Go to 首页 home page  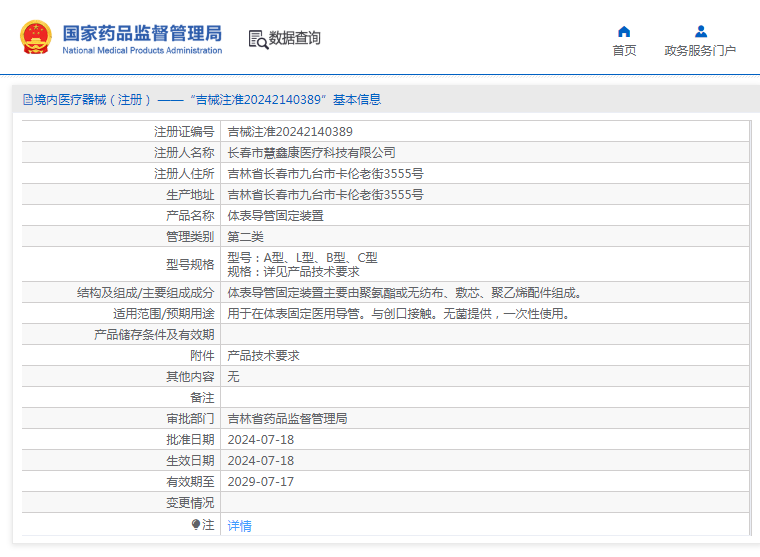(x=624, y=50)
